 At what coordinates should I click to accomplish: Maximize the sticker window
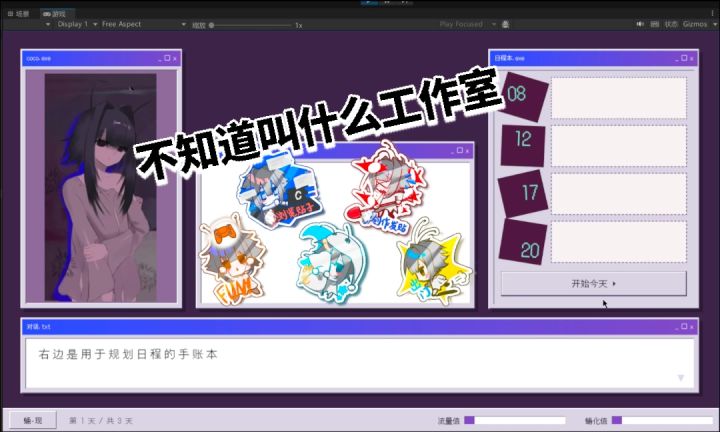(x=460, y=150)
